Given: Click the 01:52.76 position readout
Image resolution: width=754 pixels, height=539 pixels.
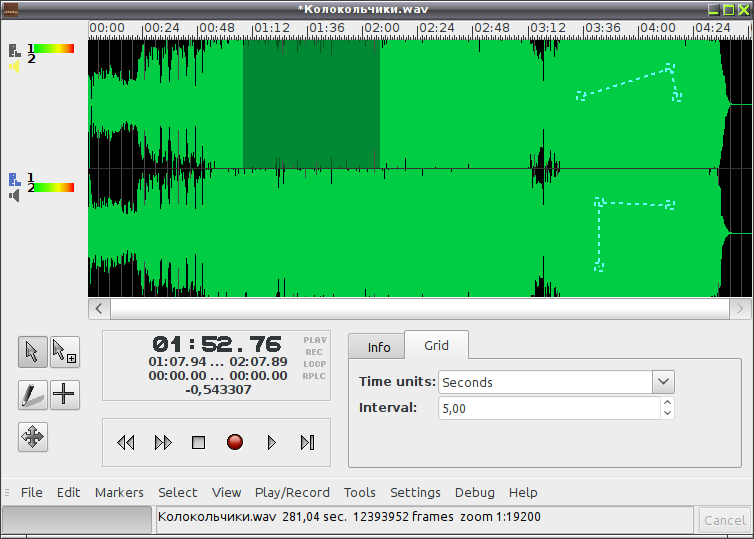Looking at the screenshot, I should click(217, 344).
